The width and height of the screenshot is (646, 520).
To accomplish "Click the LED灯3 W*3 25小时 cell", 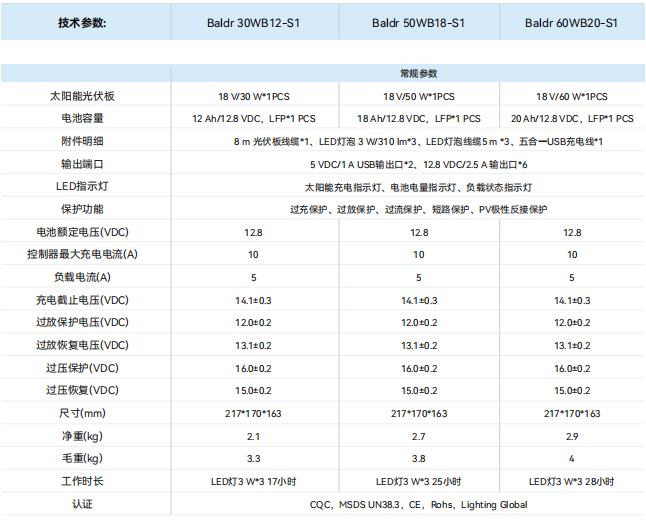I will point(419,482).
